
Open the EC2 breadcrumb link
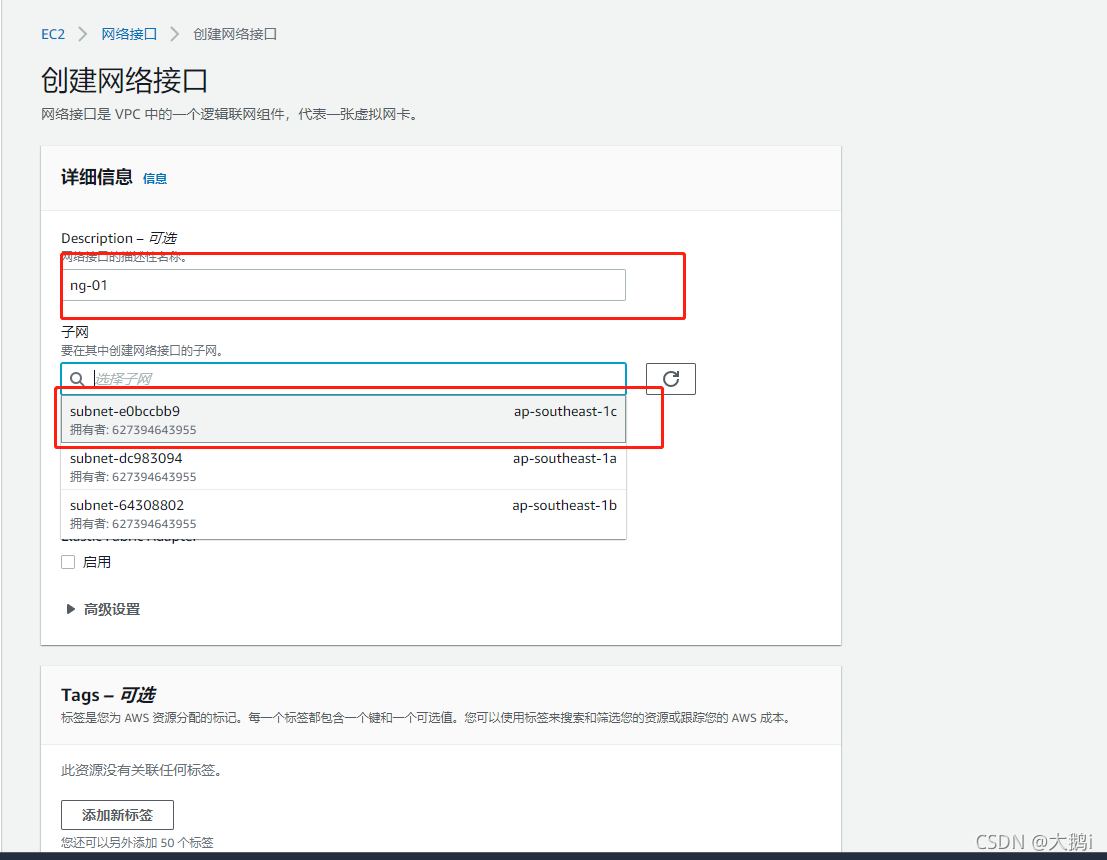click(53, 34)
